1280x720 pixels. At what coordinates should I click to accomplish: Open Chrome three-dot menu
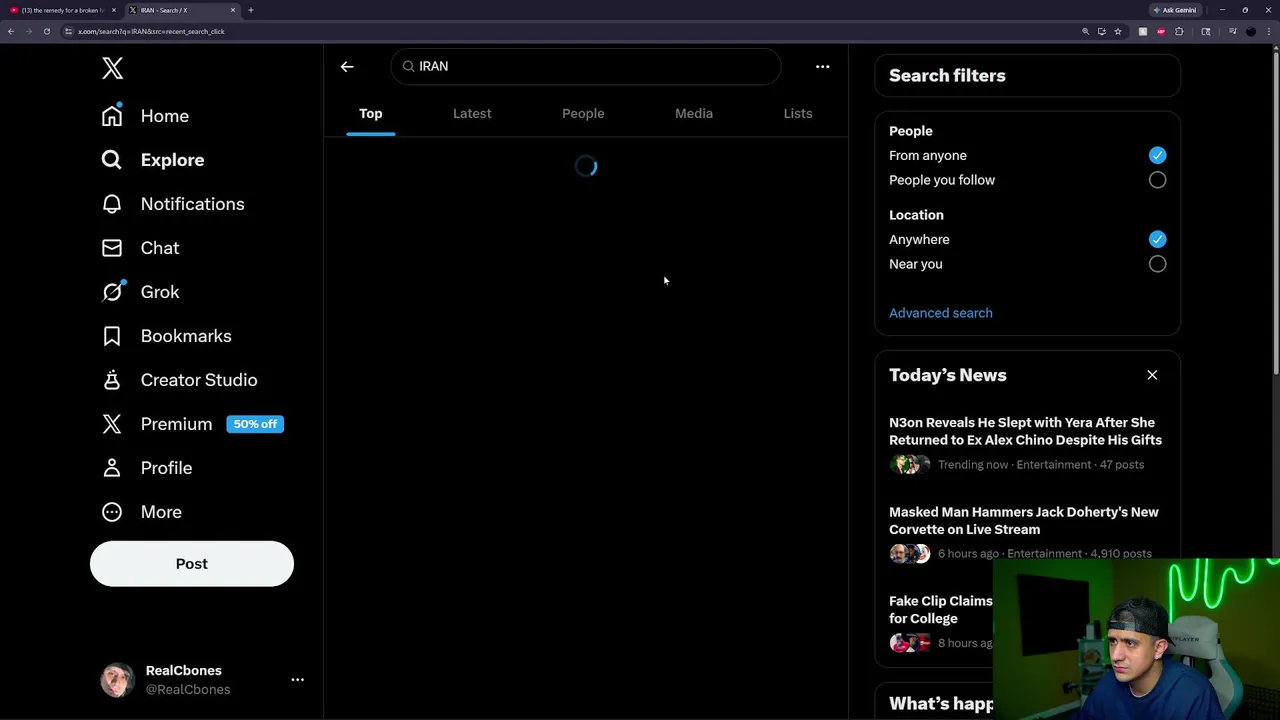[x=1269, y=31]
